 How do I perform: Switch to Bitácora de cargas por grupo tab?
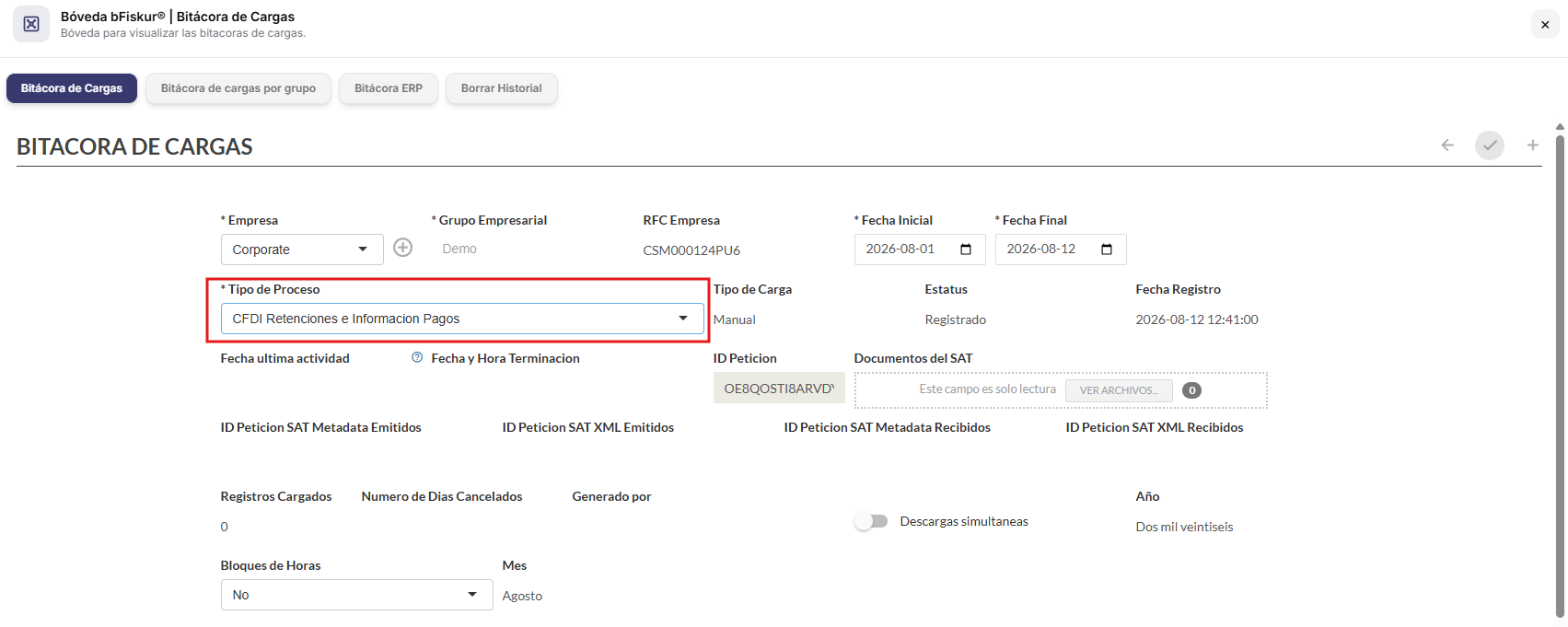point(238,88)
